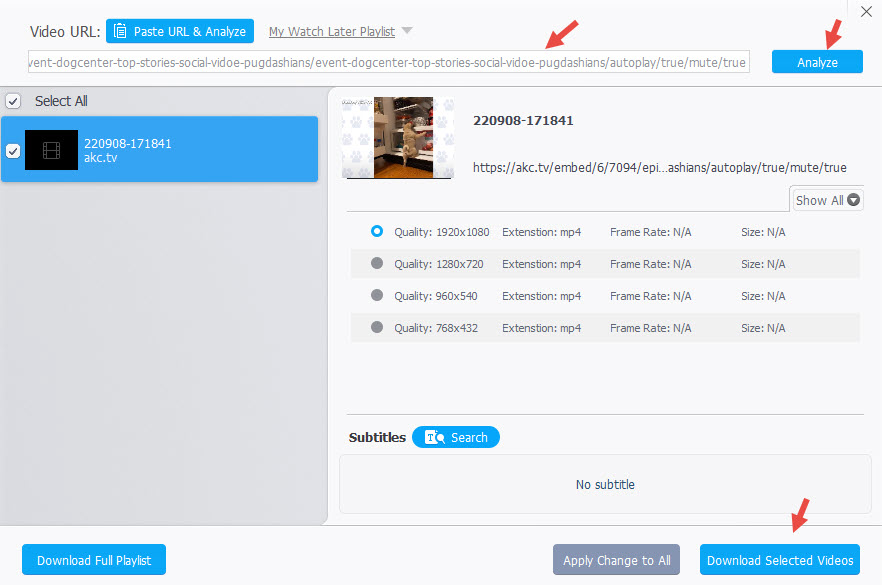Click Extension: mp4 in the 1280x720 row
Screen dimensions: 882x585
pos(541,264)
